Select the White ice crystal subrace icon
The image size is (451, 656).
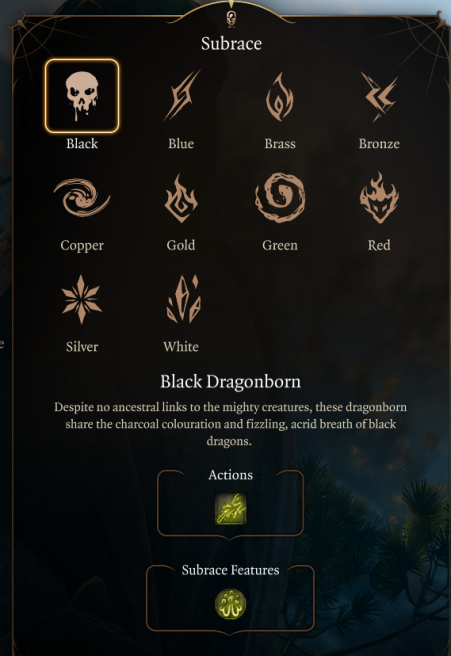[184, 299]
